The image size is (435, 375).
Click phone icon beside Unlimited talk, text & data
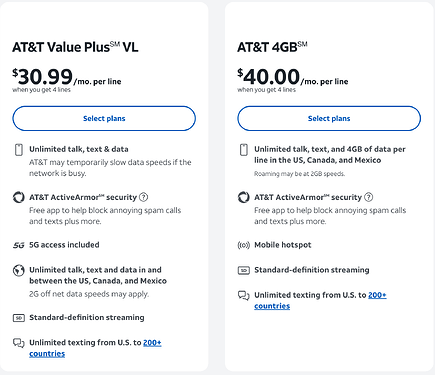click(19, 150)
